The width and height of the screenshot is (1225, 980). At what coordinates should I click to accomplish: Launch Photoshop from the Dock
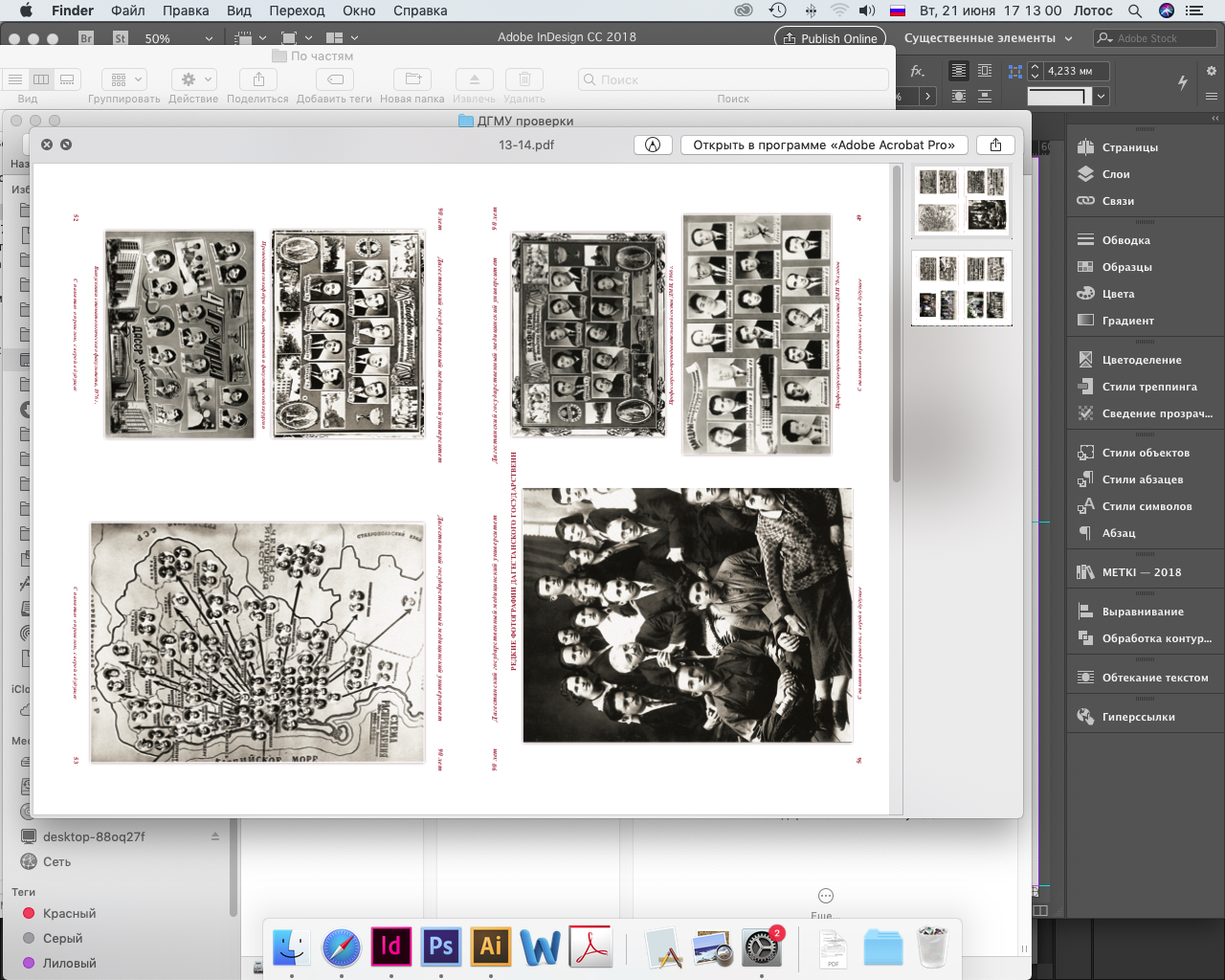pyautogui.click(x=440, y=947)
